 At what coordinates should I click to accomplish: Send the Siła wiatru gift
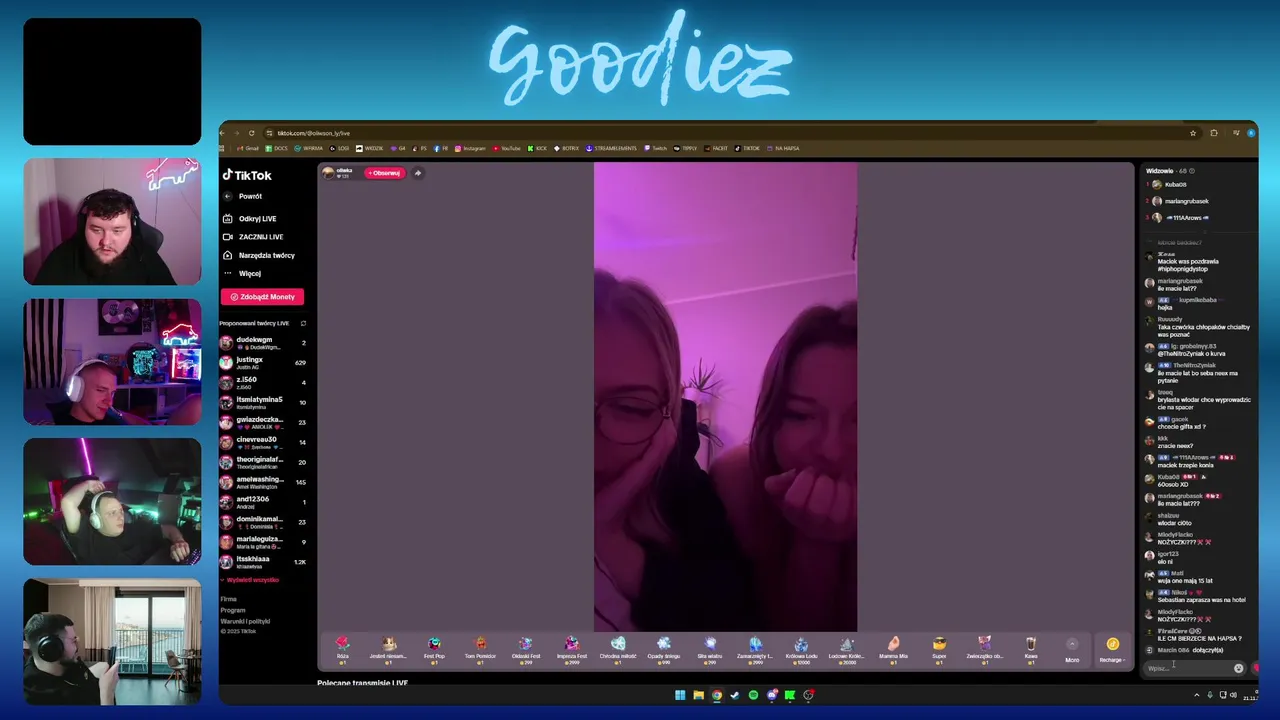tap(710, 648)
